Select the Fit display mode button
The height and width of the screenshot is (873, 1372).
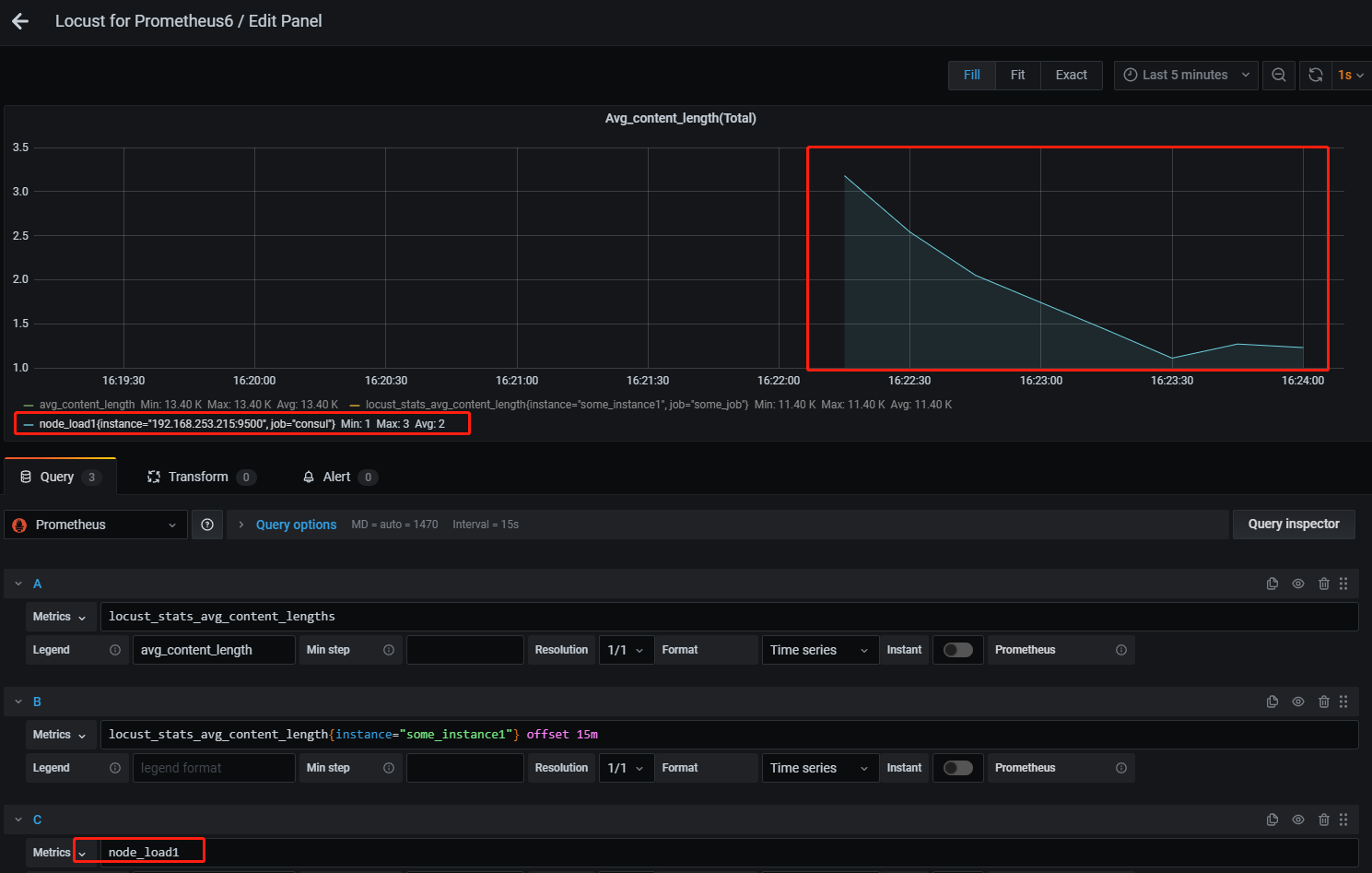[1017, 75]
